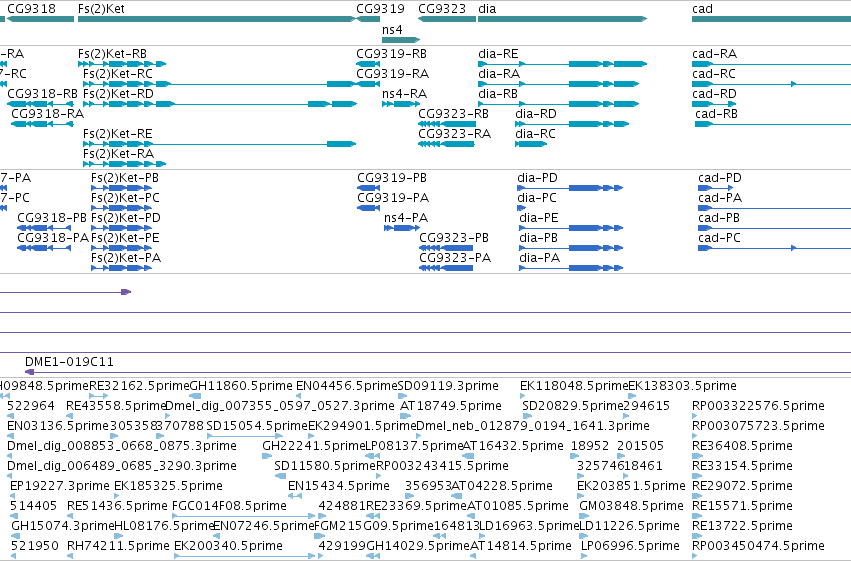Select transcript dia-RA
Image resolution: width=851 pixels, height=561 pixels.
coord(499,74)
